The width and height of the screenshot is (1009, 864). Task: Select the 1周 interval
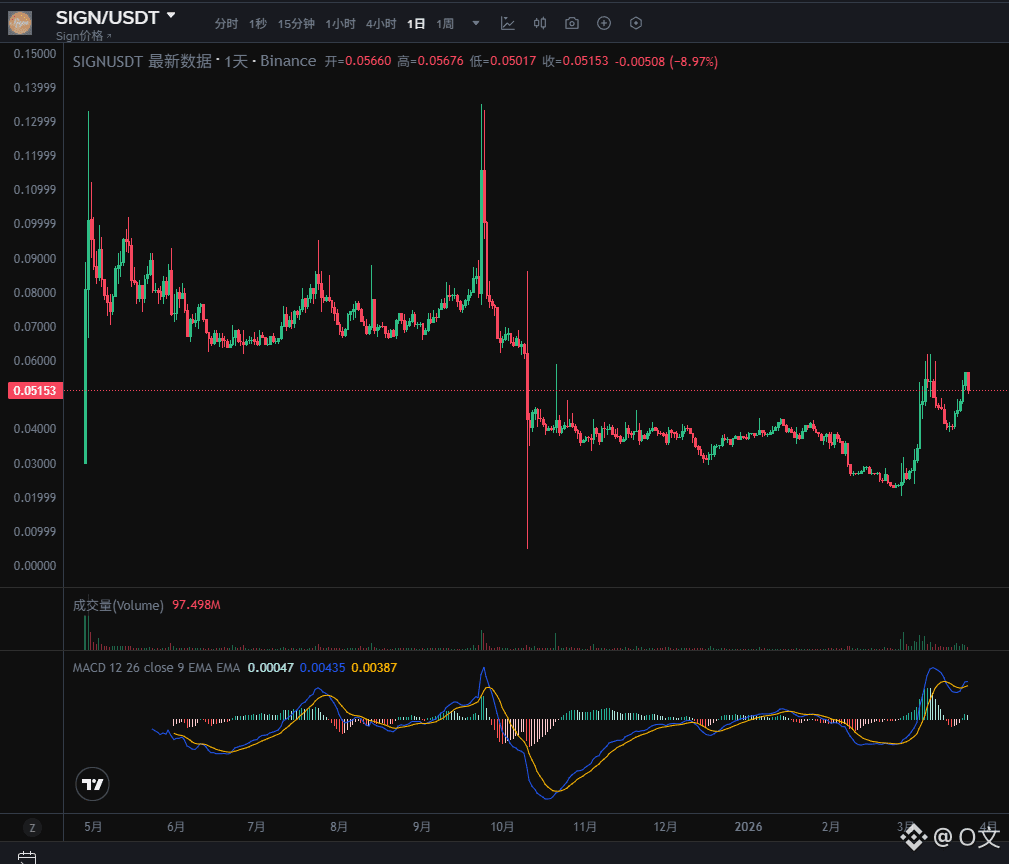click(445, 24)
